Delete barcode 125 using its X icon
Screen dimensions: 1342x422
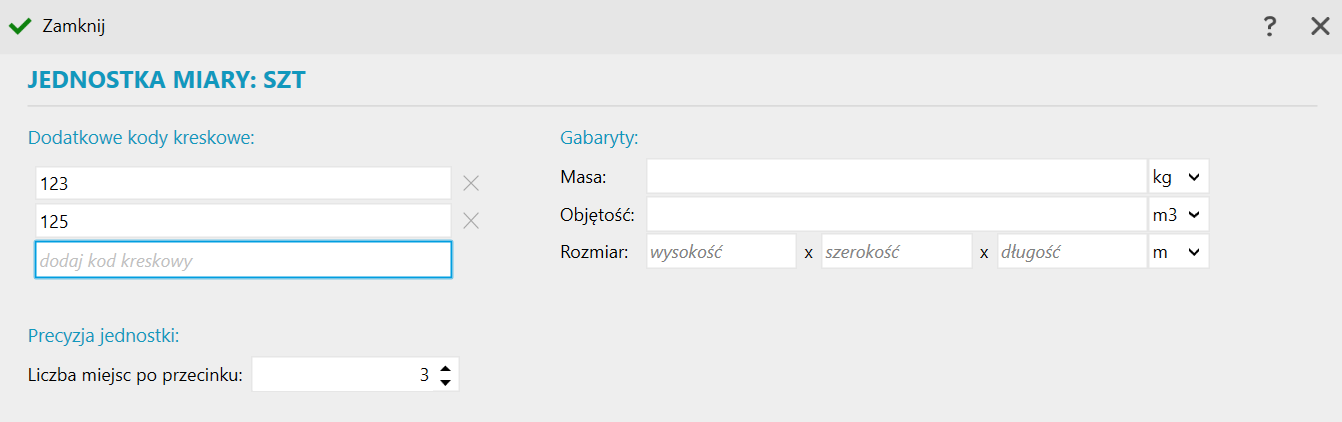(471, 221)
